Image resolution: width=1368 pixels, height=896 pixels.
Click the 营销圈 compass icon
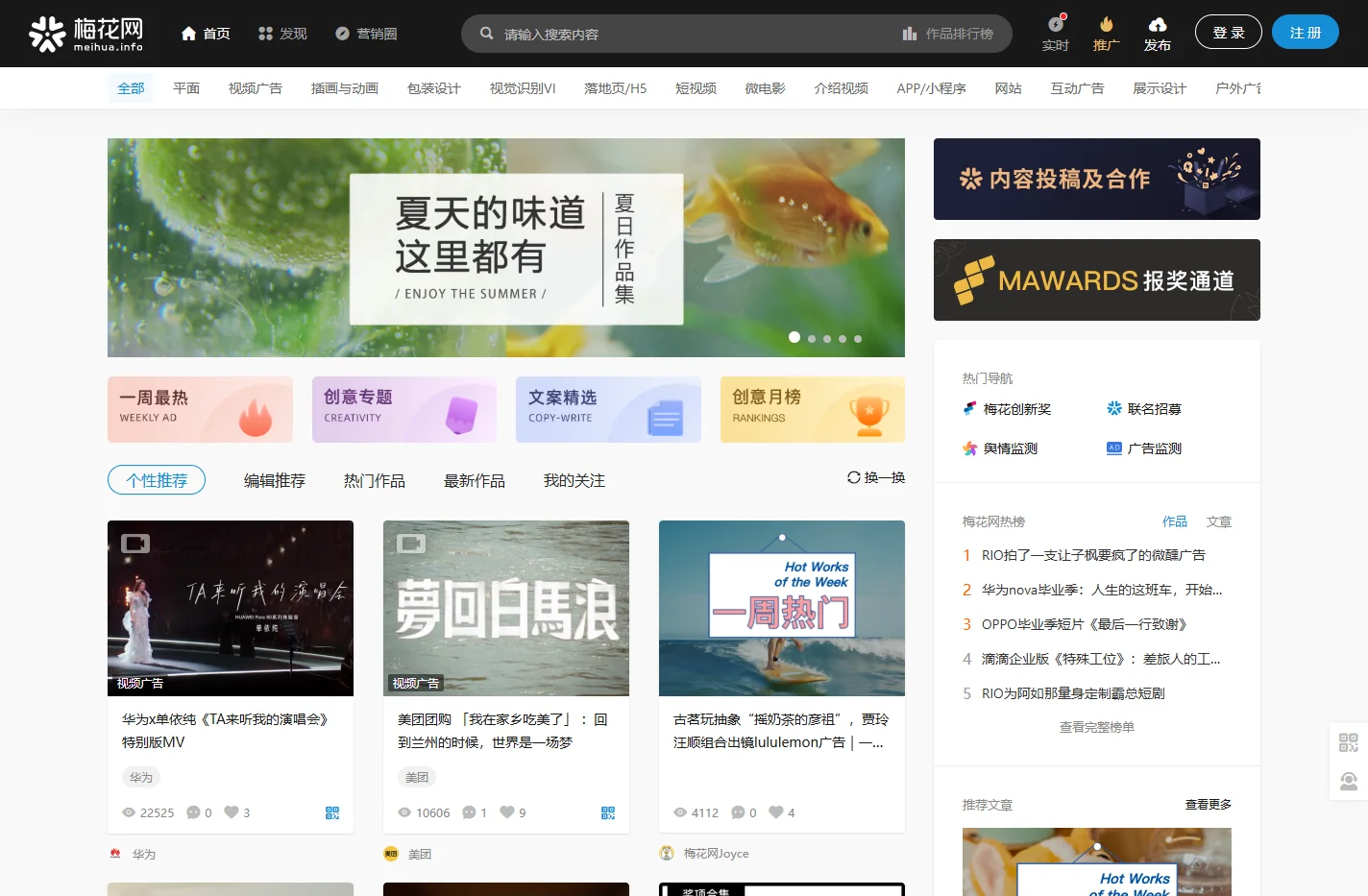pyautogui.click(x=342, y=34)
